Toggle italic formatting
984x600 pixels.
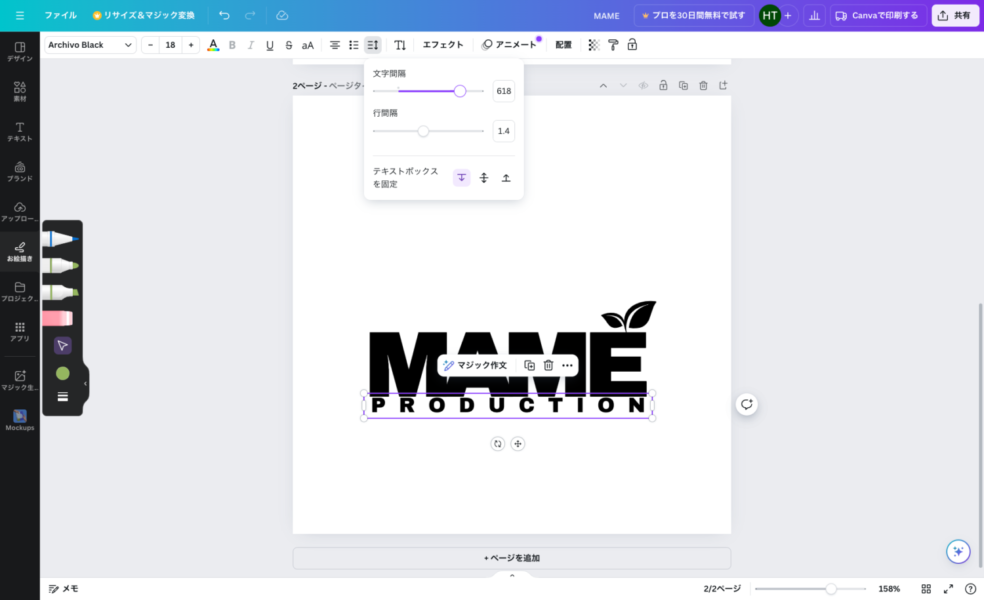point(251,45)
